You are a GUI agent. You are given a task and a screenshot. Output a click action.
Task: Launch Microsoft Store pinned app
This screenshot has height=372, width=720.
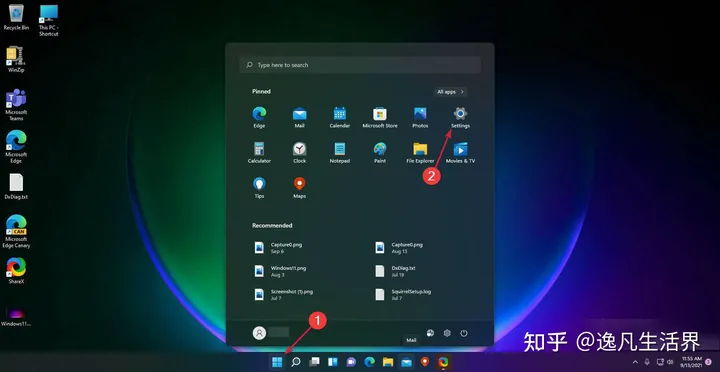click(380, 118)
